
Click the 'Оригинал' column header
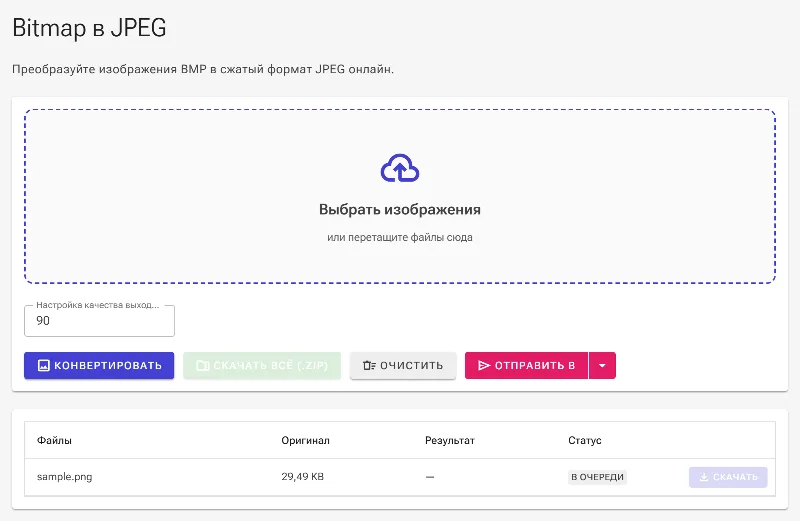(305, 440)
